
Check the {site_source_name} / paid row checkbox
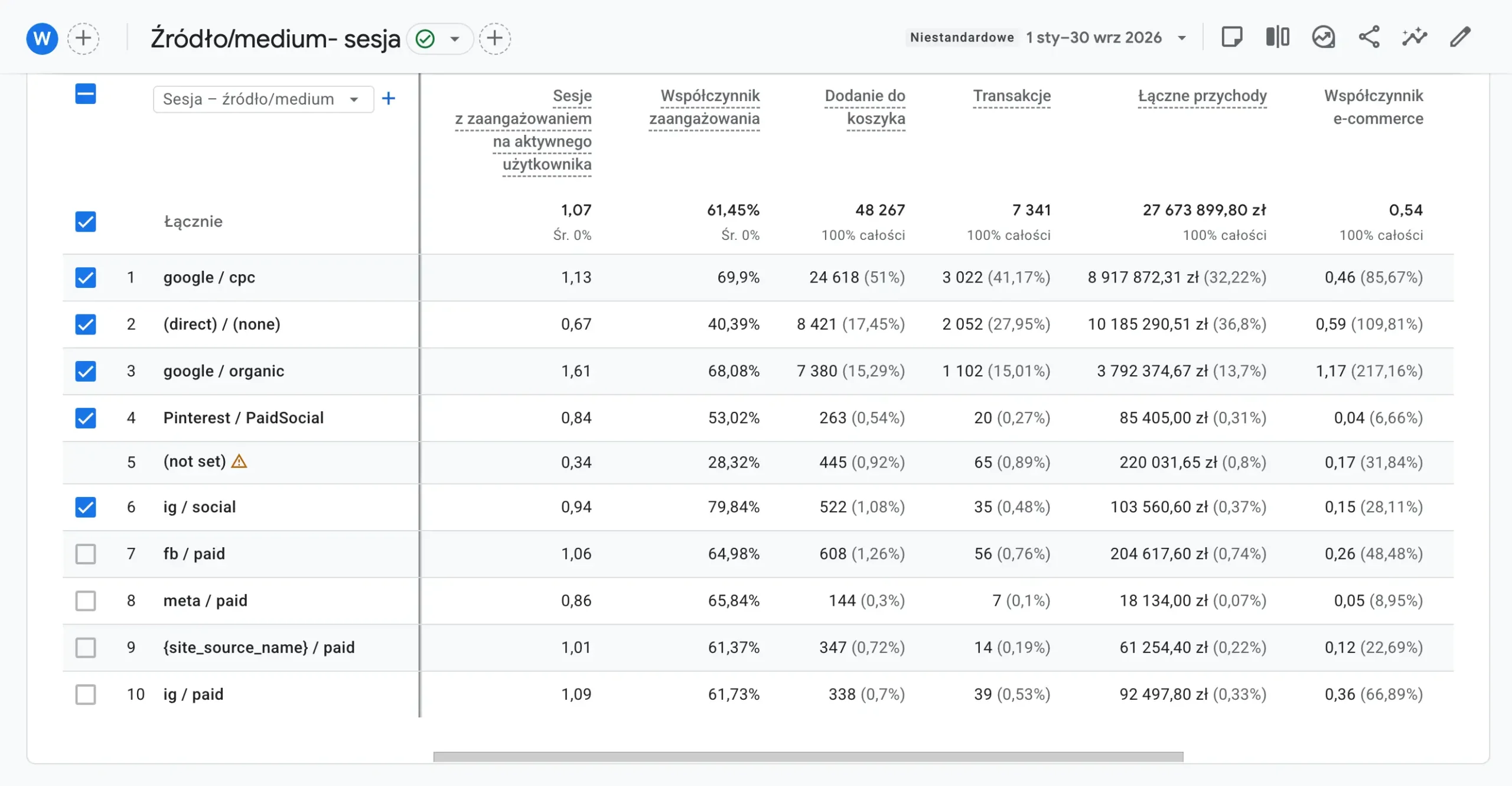click(x=86, y=647)
